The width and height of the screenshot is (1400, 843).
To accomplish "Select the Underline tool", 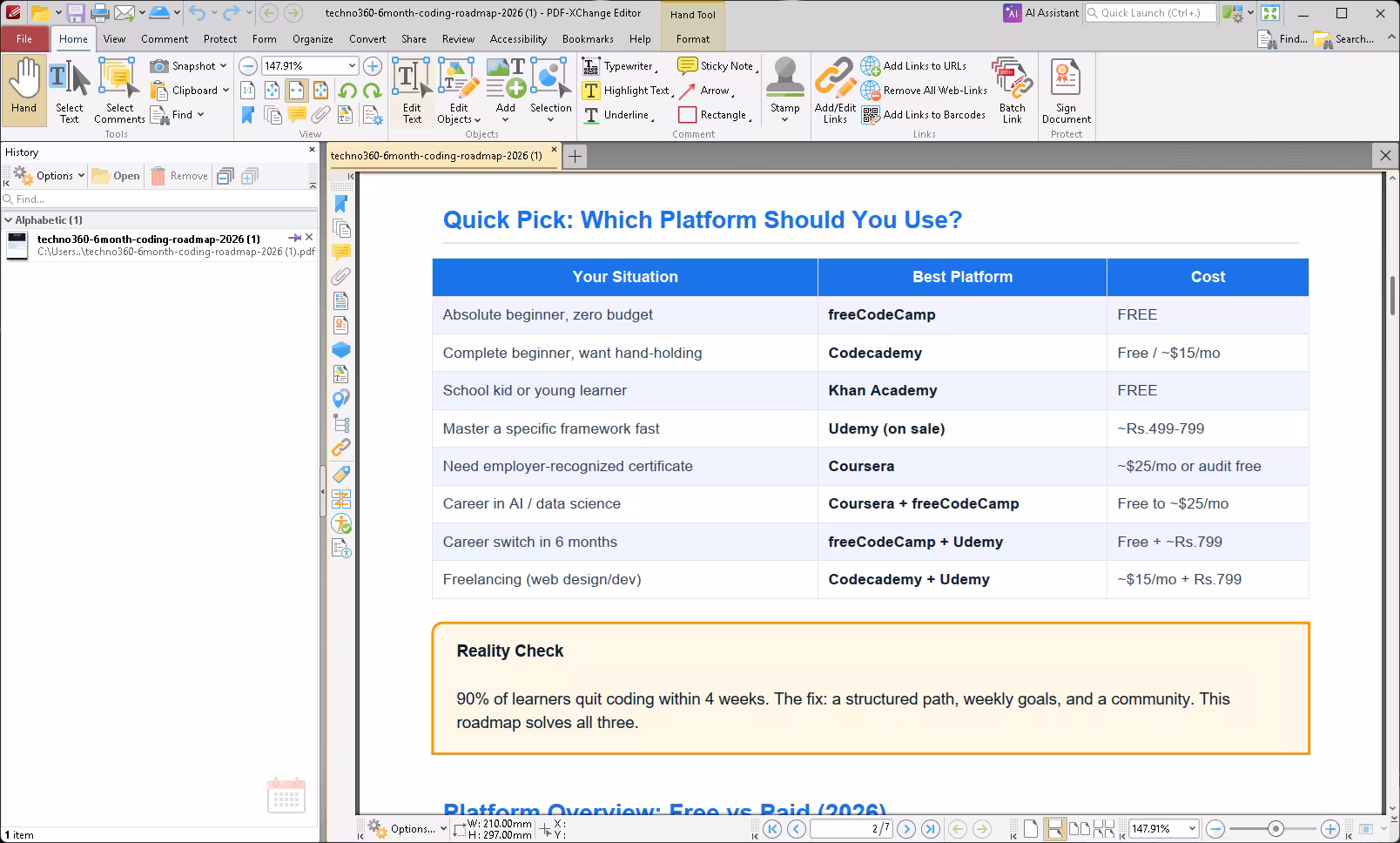I will pos(618,115).
